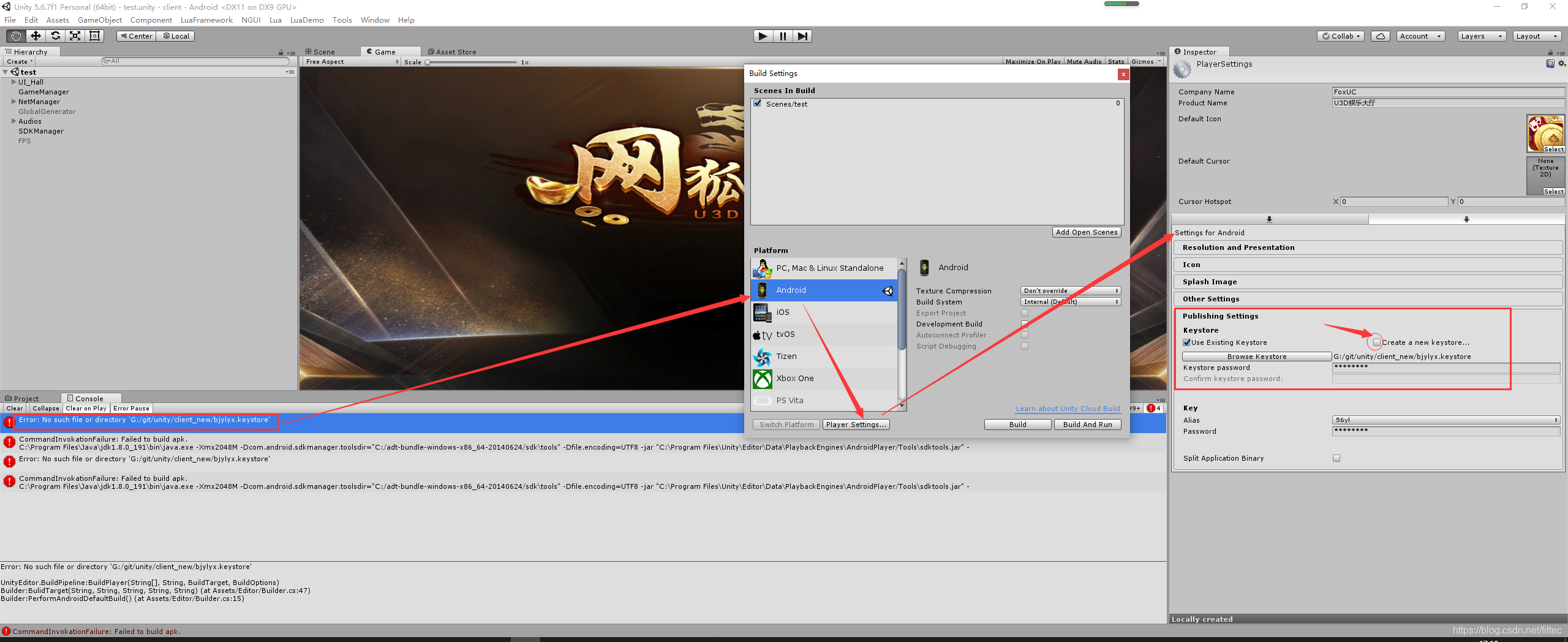Open the Gizmos dropdown
Screen dimensions: 1568x642
[1146, 61]
